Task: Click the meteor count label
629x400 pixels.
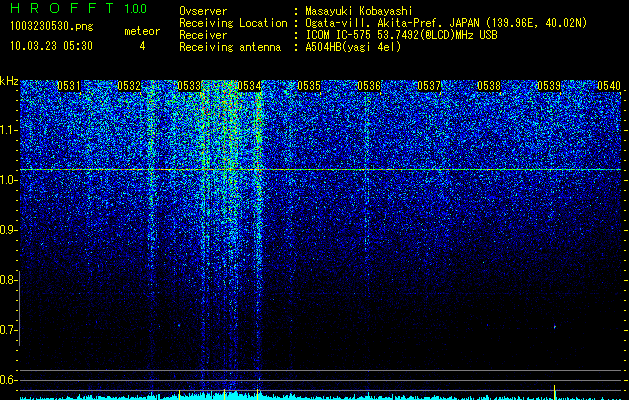Action: (142, 31)
